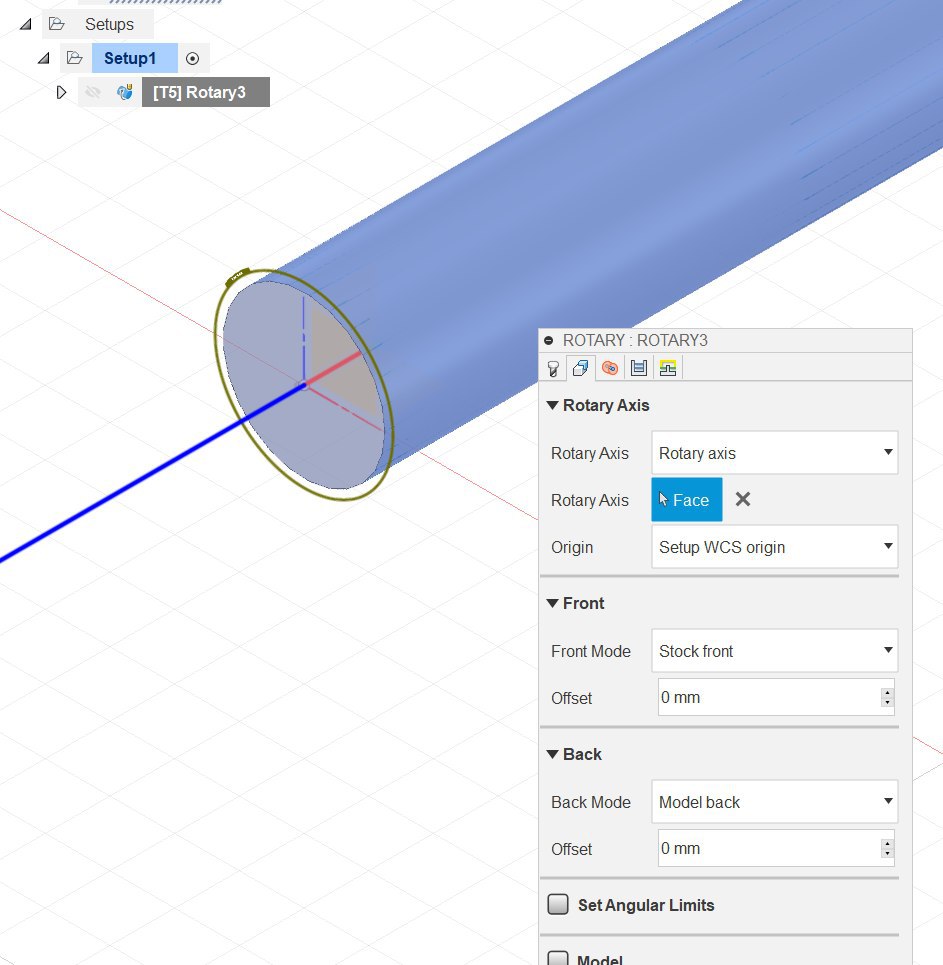The width and height of the screenshot is (943, 965).
Task: Click the Origin label text
Action: pyautogui.click(x=572, y=548)
